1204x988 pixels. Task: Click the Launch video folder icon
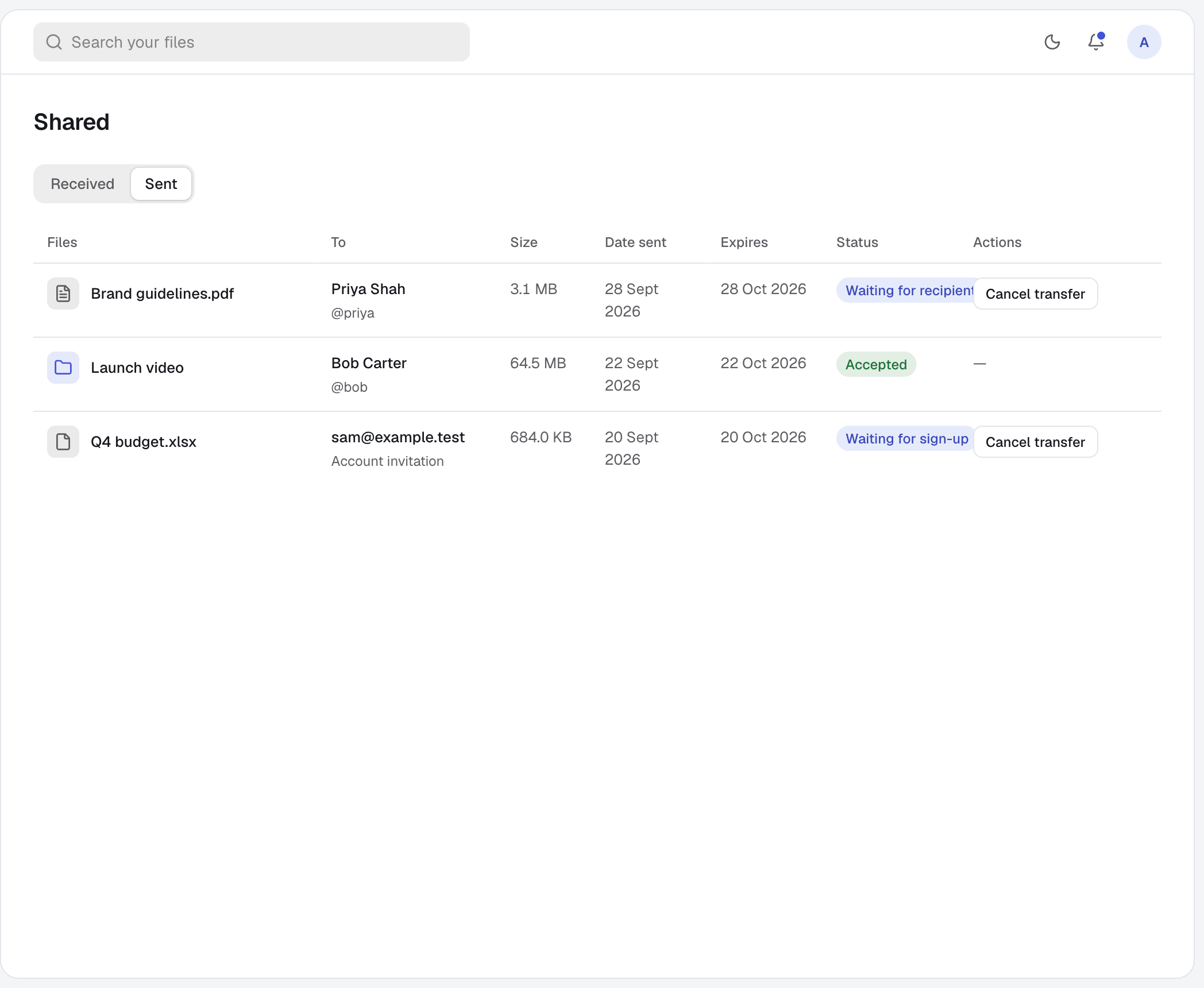coord(63,368)
